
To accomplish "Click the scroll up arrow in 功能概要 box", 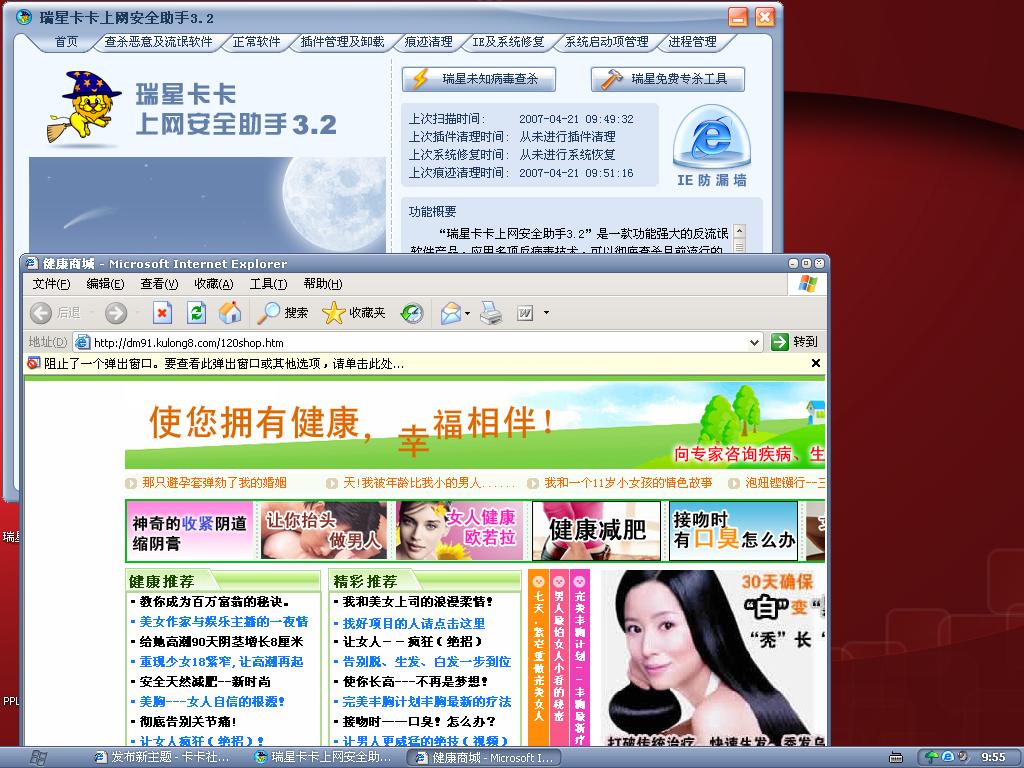I will (739, 231).
